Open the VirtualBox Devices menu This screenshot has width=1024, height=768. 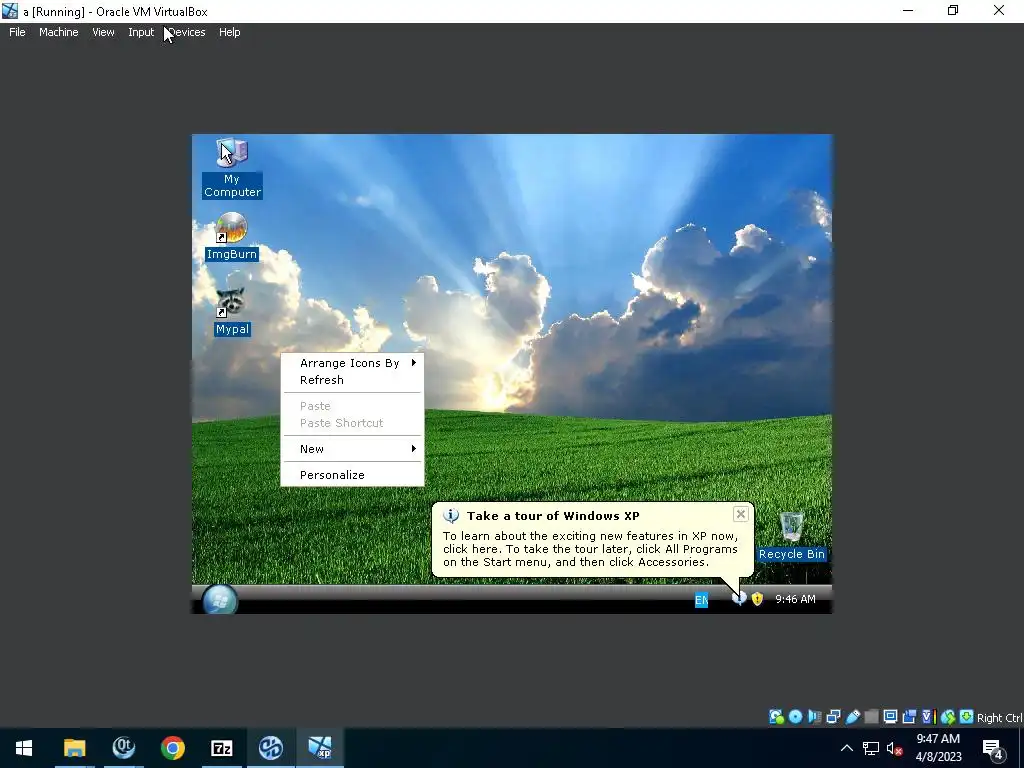click(187, 32)
